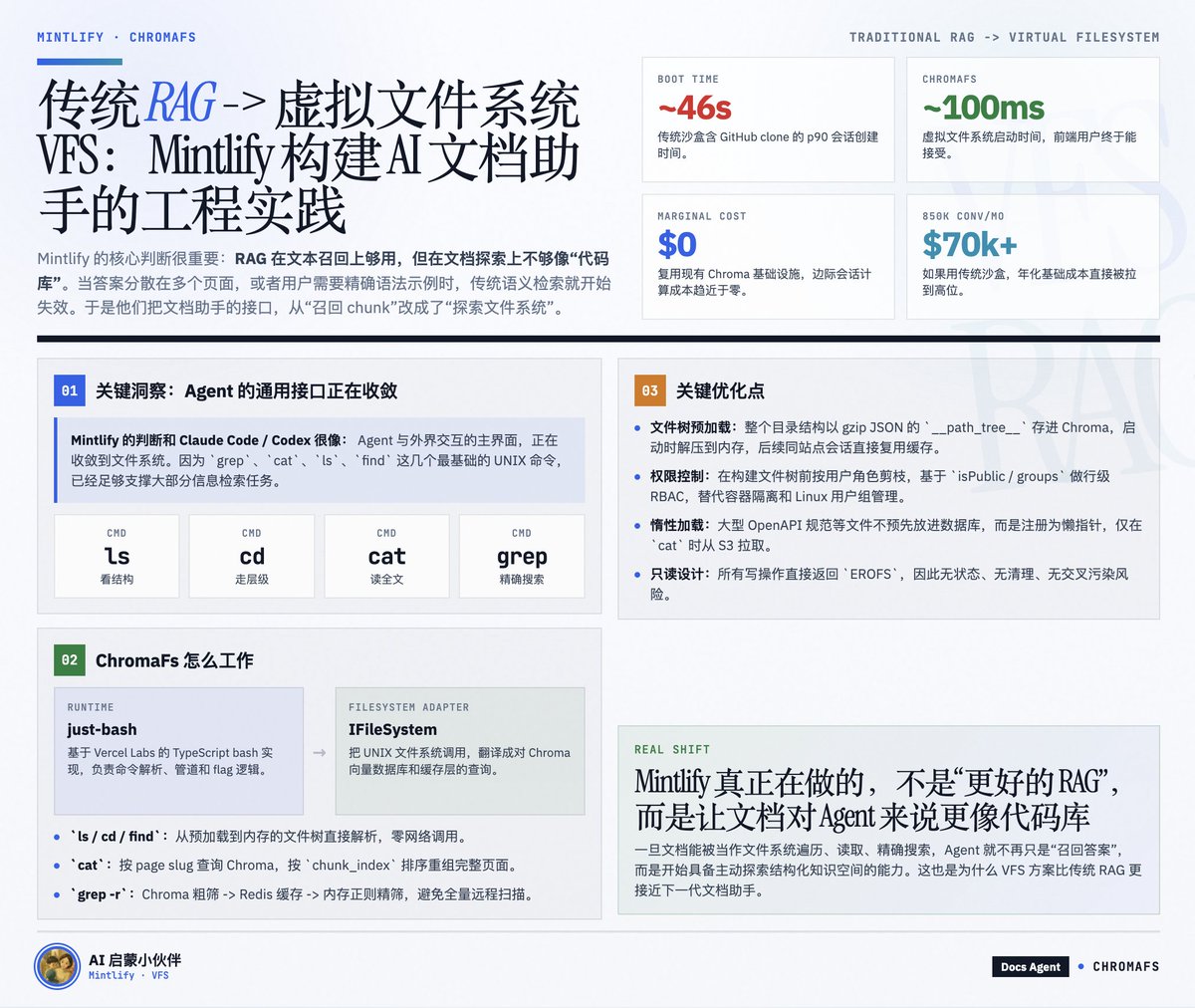Select the cat command card
Viewport: 1195px width, 1008px height.
pyautogui.click(x=386, y=556)
